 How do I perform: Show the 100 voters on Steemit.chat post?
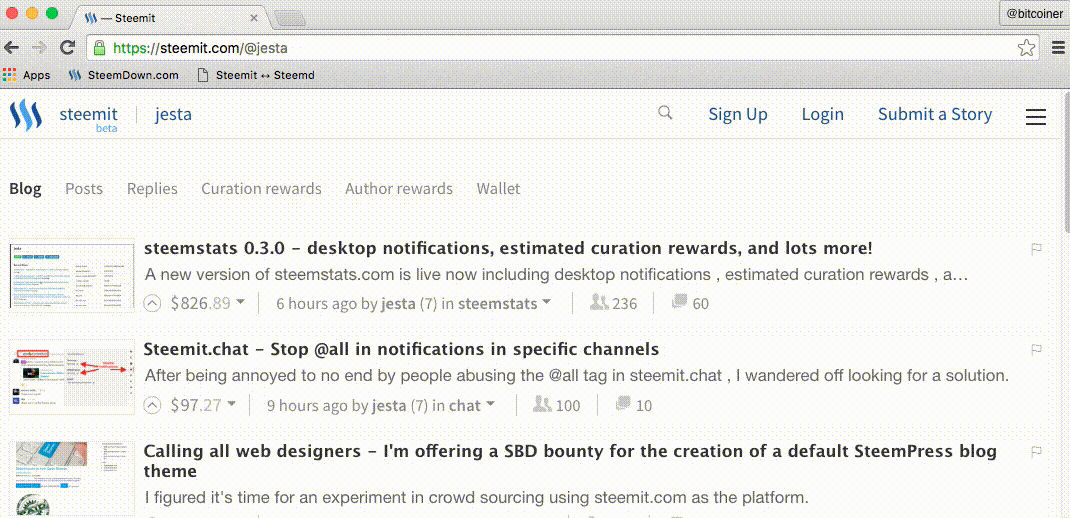coord(556,405)
